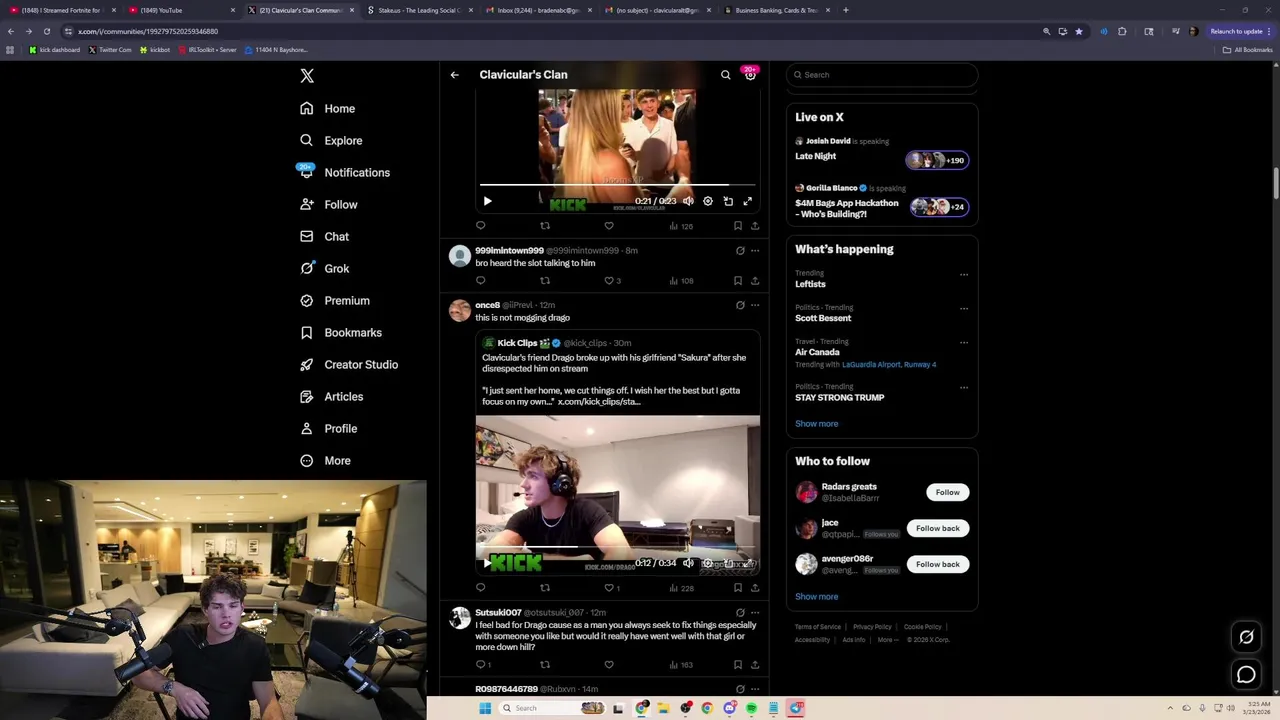Open more options on once8's post
This screenshot has width=1280, height=720.
(x=755, y=305)
